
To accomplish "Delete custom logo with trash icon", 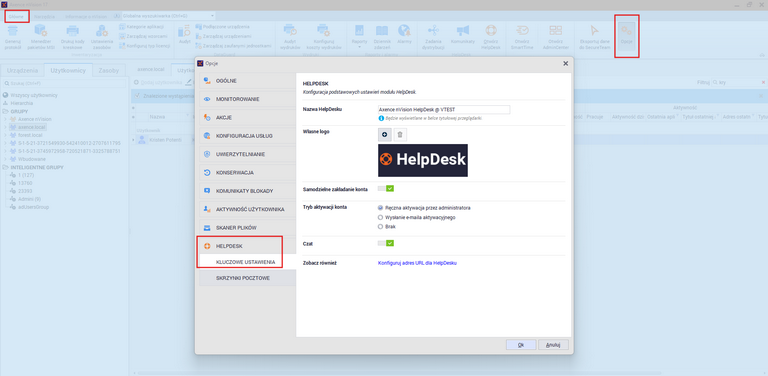I will [x=400, y=134].
